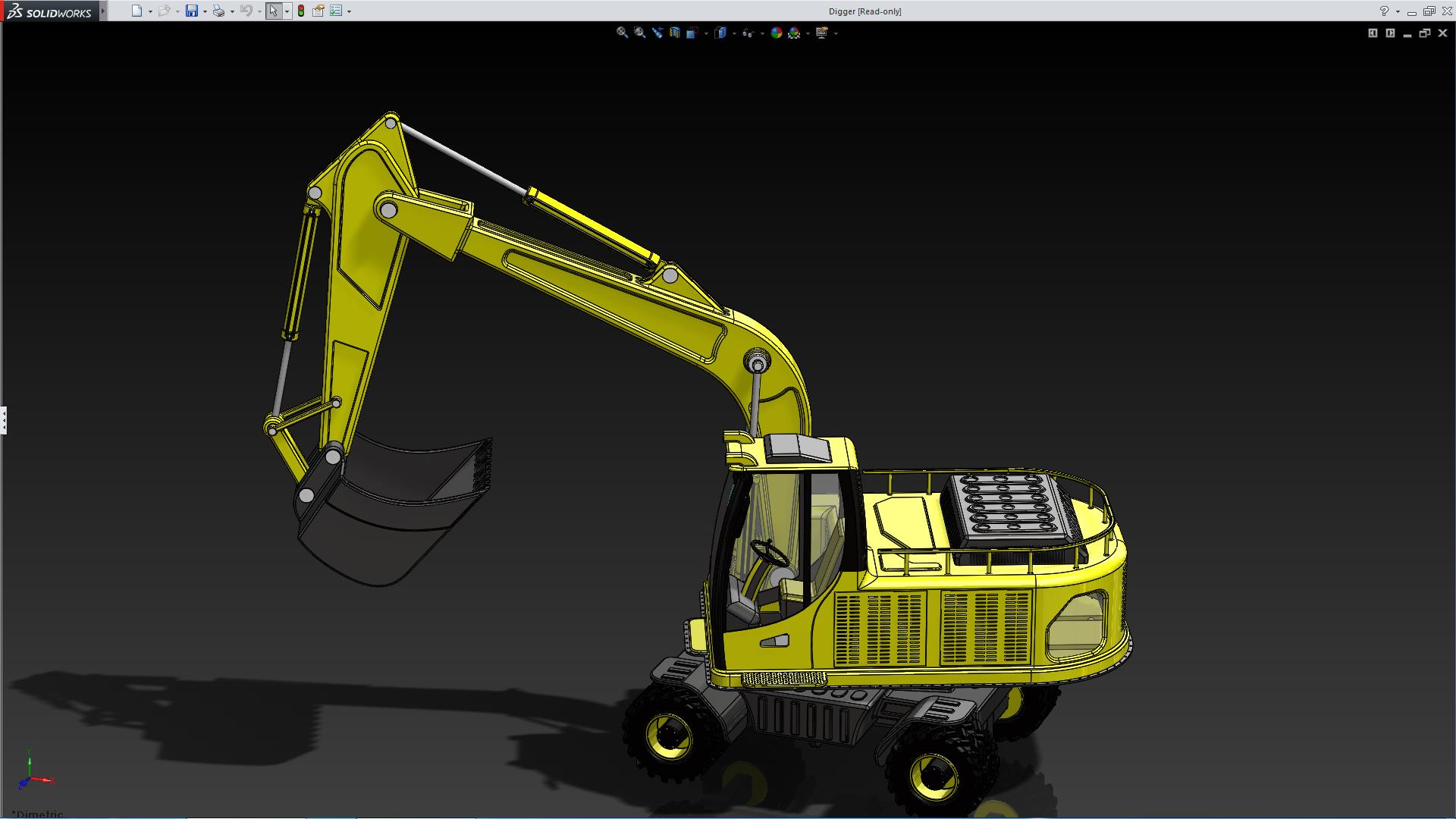Viewport: 1456px width, 819px height.
Task: Expand the SolidWorks menu arrow
Action: pyautogui.click(x=103, y=11)
